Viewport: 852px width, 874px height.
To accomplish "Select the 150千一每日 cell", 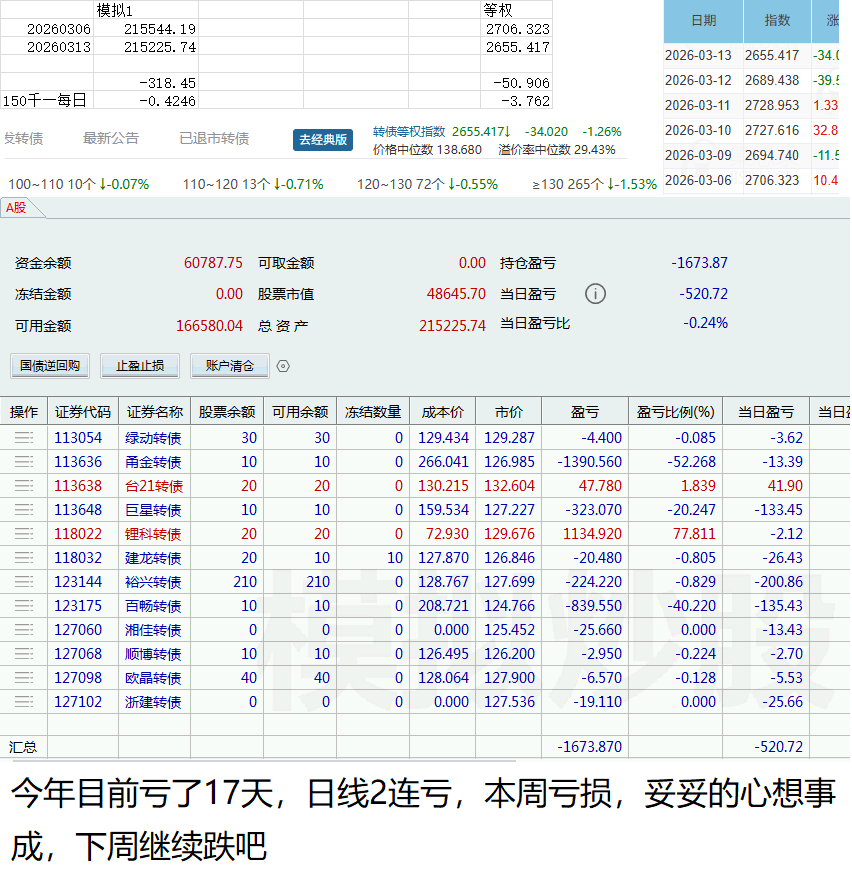I will [47, 100].
